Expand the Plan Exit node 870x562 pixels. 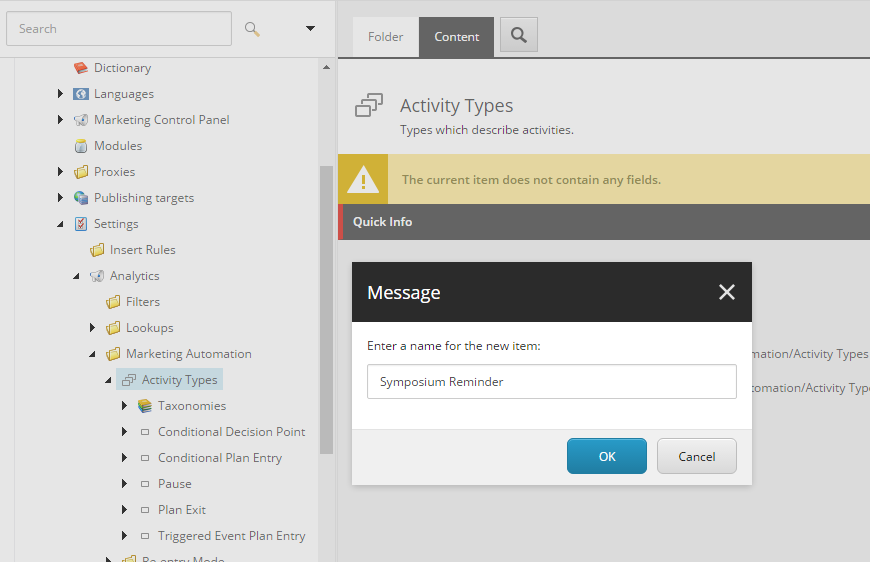(x=124, y=510)
